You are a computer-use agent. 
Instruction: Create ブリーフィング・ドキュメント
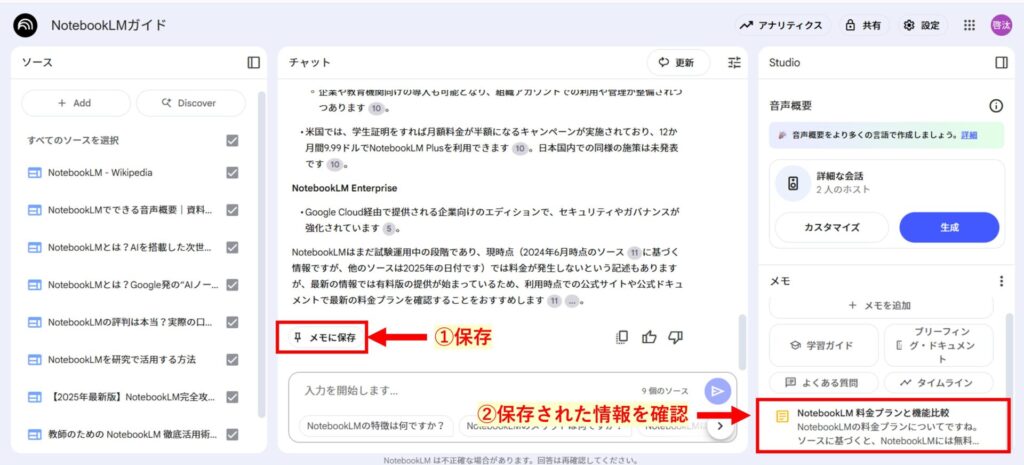(x=938, y=345)
